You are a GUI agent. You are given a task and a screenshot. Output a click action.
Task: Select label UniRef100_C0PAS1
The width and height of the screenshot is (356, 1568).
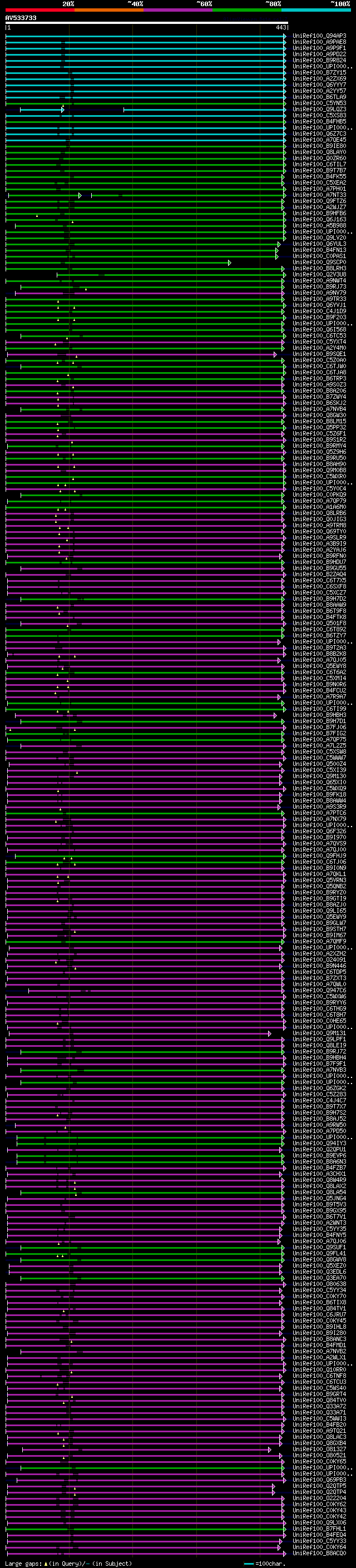319,256
